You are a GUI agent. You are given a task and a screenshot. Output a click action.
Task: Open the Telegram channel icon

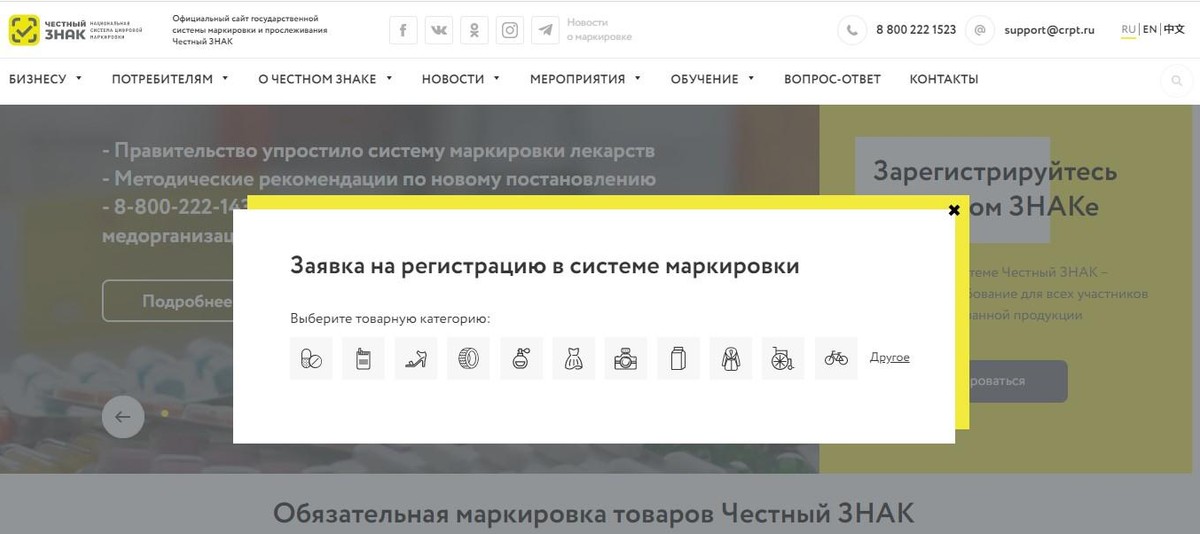(545, 30)
